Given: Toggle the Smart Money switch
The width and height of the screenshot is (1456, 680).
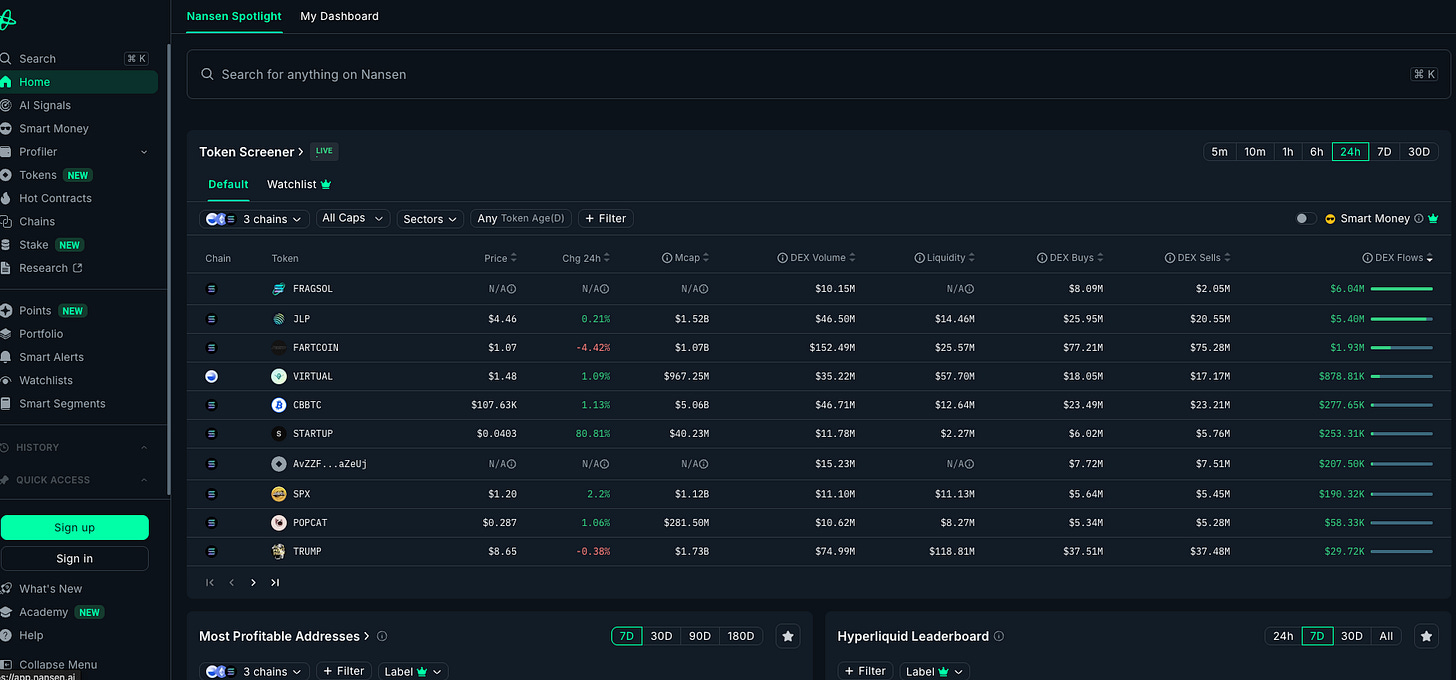Looking at the screenshot, I should point(1305,219).
